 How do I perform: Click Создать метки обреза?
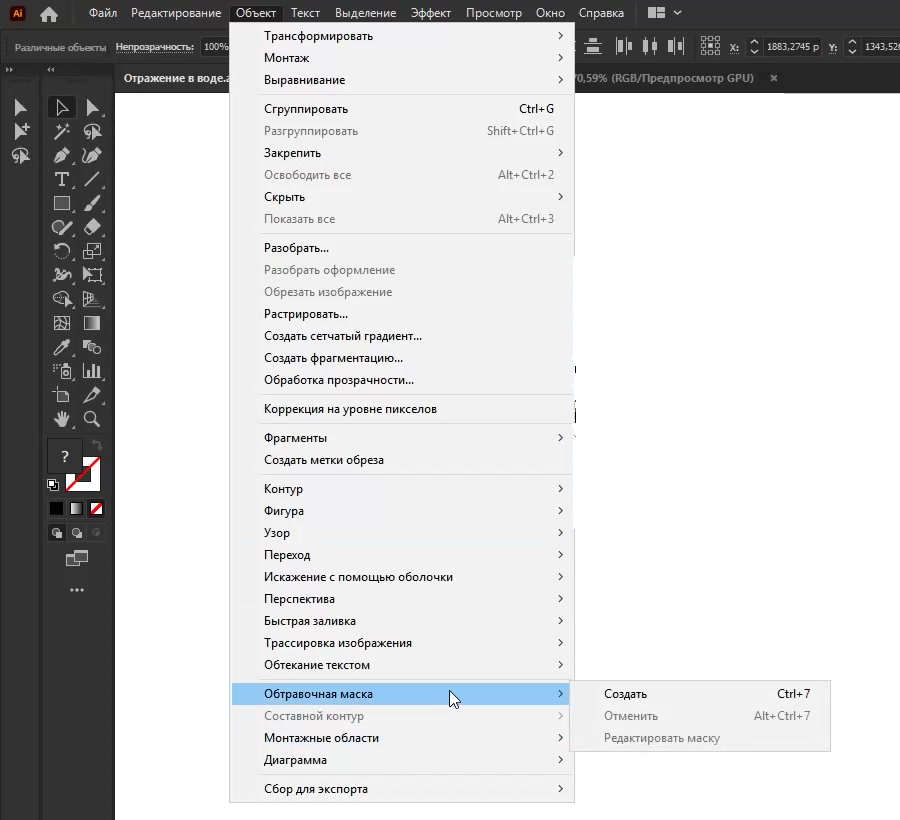402,460
